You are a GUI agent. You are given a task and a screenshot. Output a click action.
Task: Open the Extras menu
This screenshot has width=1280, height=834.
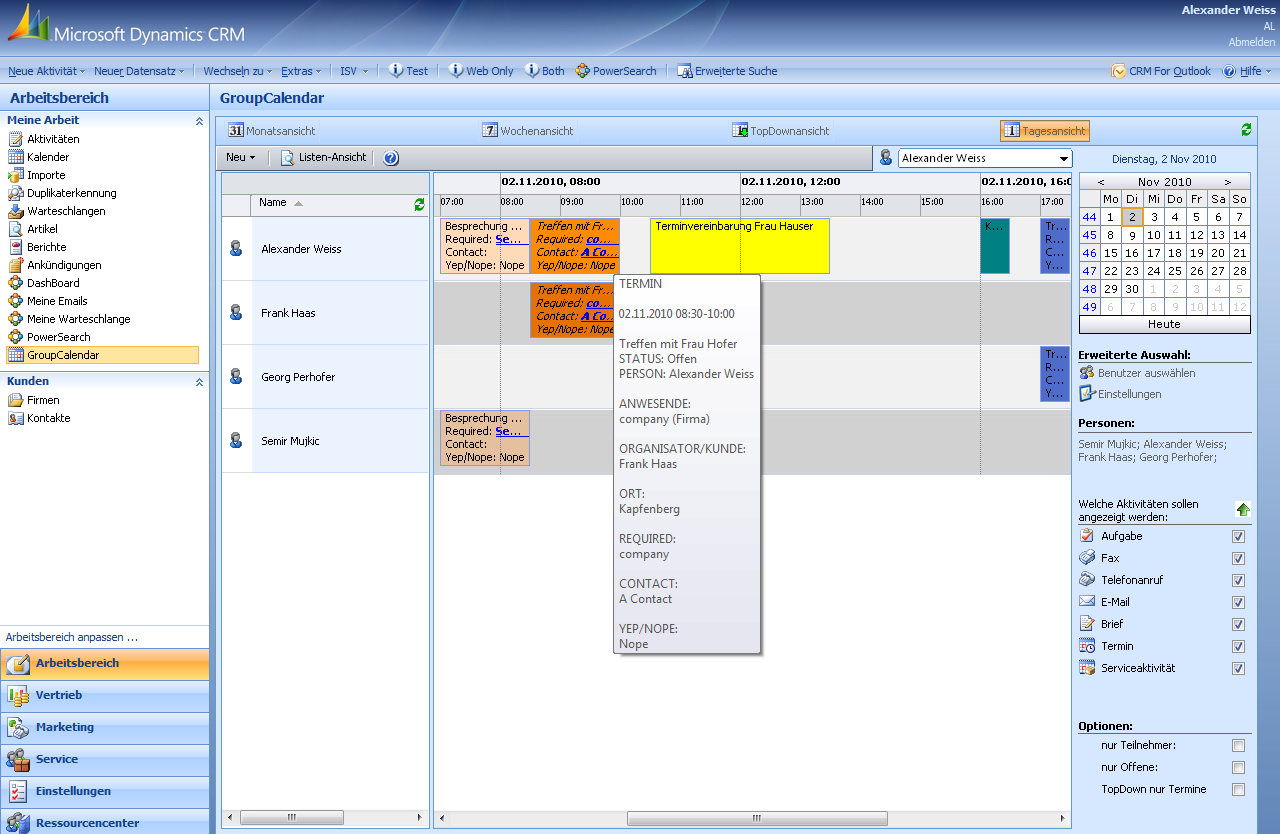301,71
